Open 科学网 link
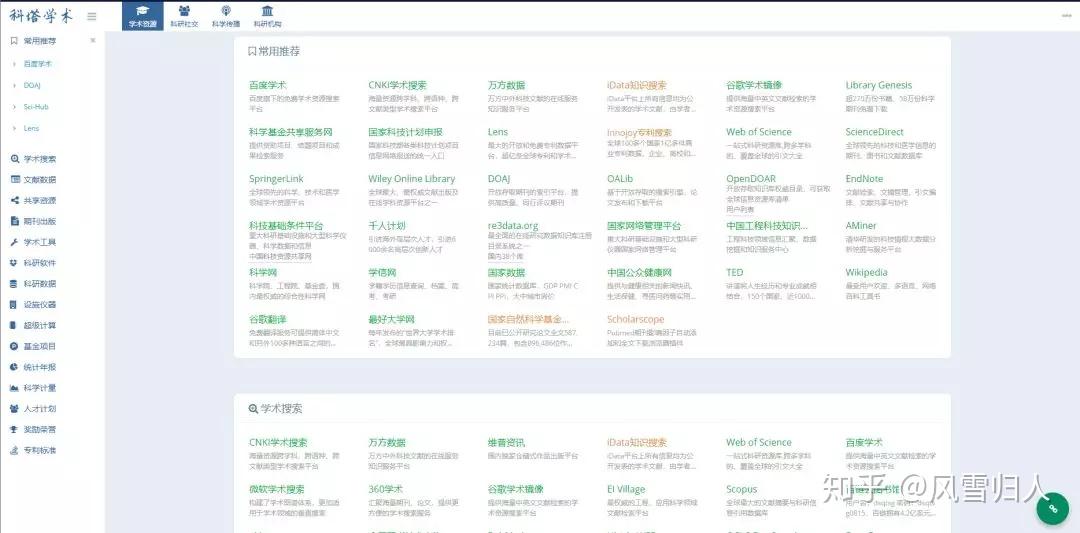Viewport: 1080px width, 533px height. tap(263, 273)
